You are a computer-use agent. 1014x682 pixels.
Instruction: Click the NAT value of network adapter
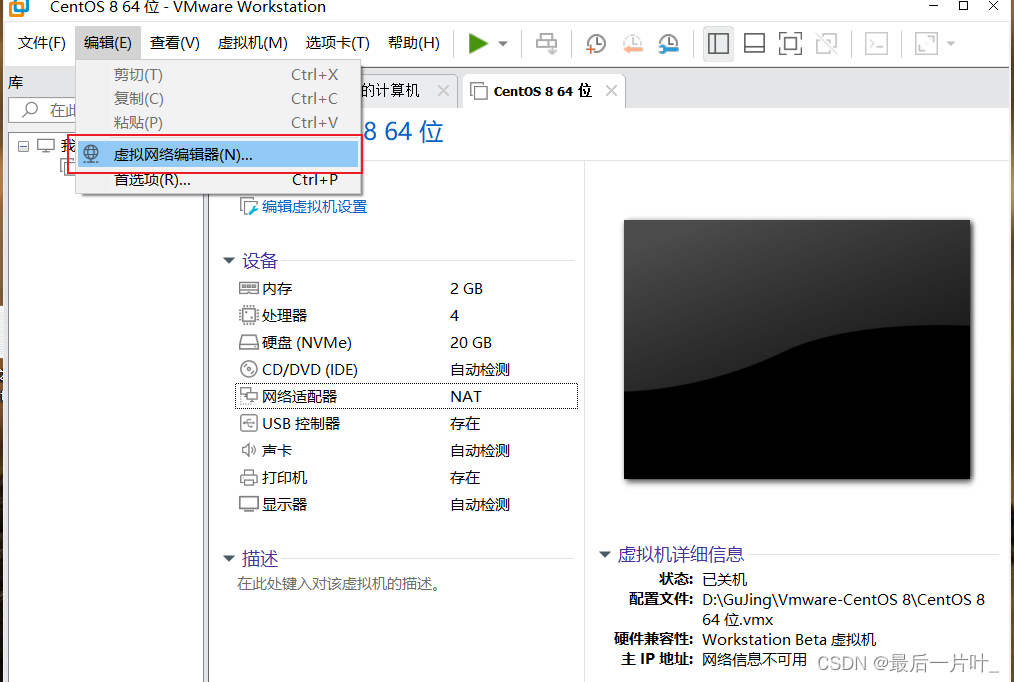pos(466,396)
